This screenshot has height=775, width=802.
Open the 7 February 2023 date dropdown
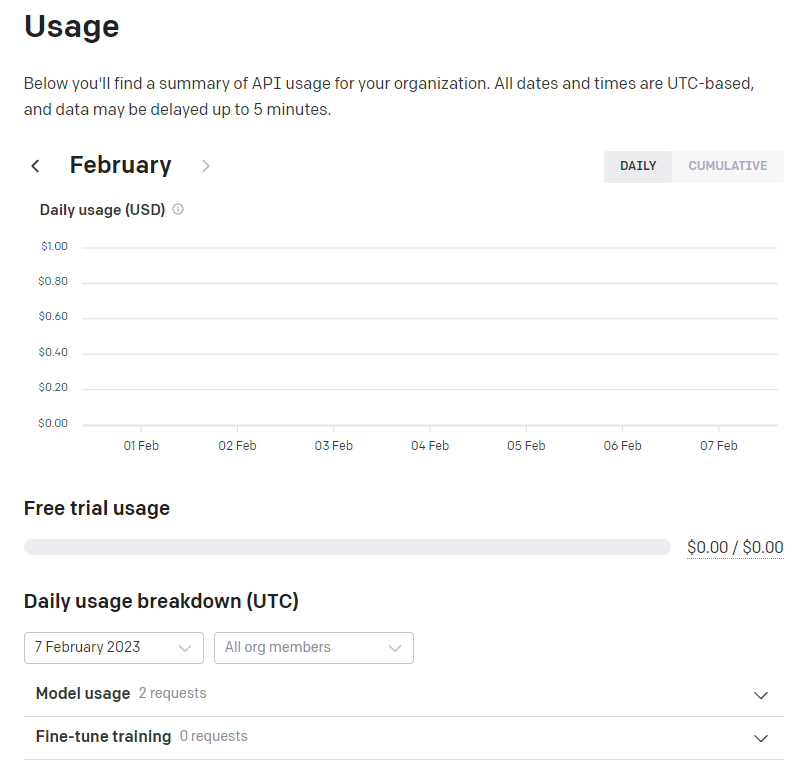114,648
